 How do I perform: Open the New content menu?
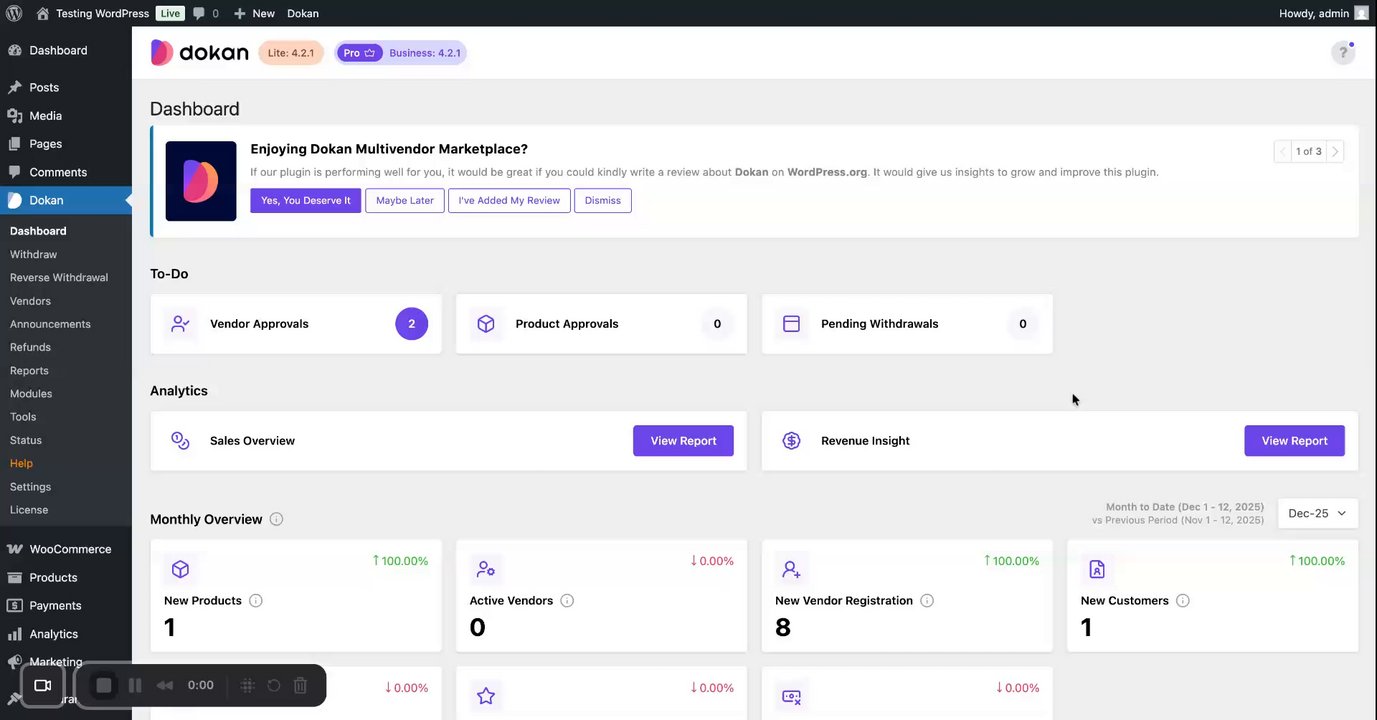point(254,13)
